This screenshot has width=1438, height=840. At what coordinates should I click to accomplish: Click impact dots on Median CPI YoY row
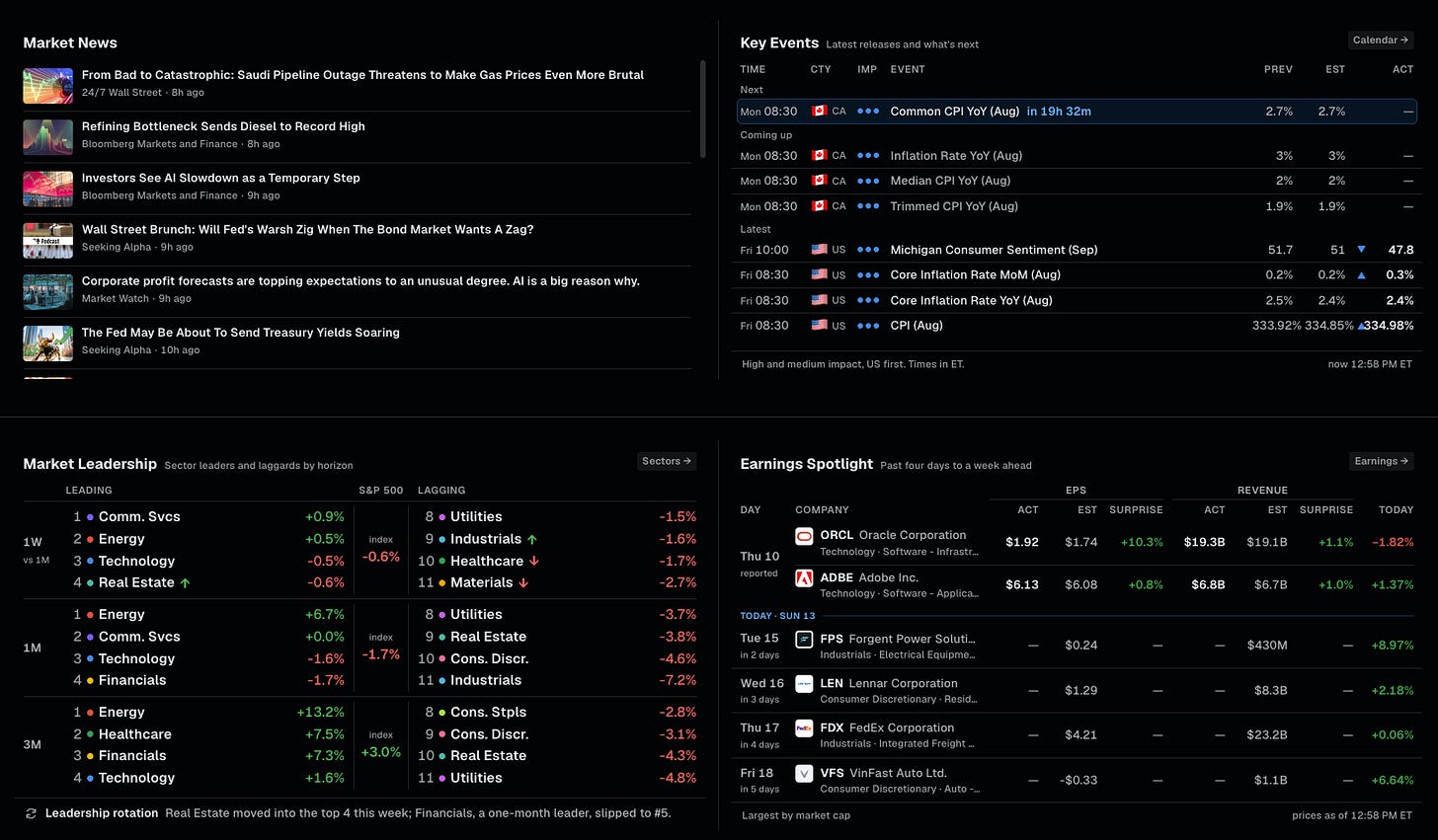coord(868,181)
